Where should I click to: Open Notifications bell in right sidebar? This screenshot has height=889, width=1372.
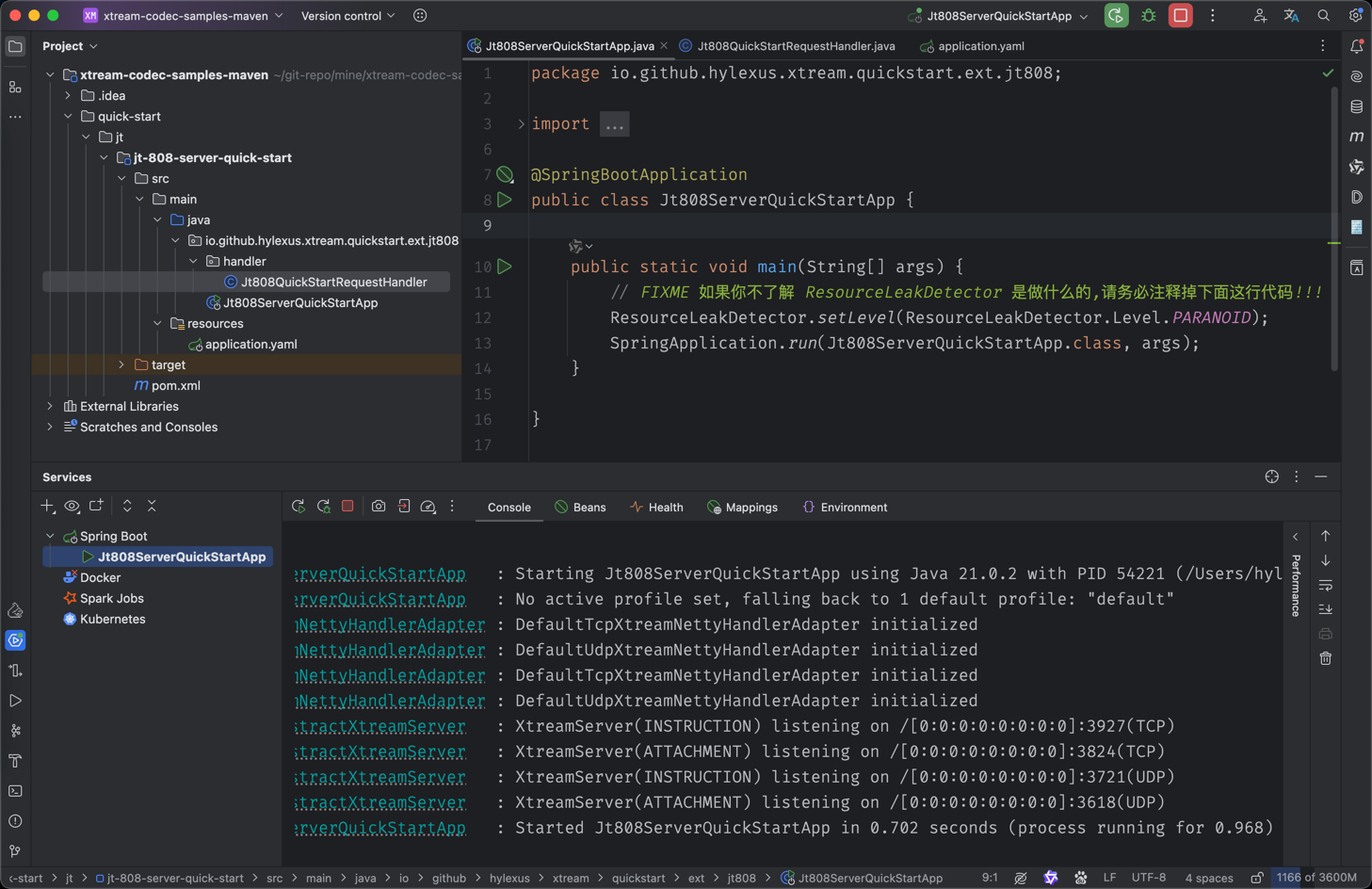[1357, 46]
